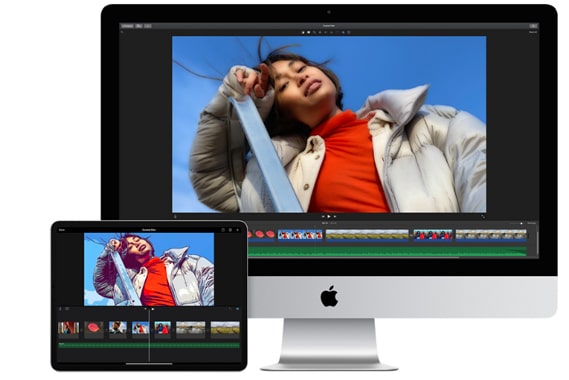Image resolution: width=569 pixels, height=380 pixels.
Task: Select the crop adjustment icon
Action: coord(320,32)
